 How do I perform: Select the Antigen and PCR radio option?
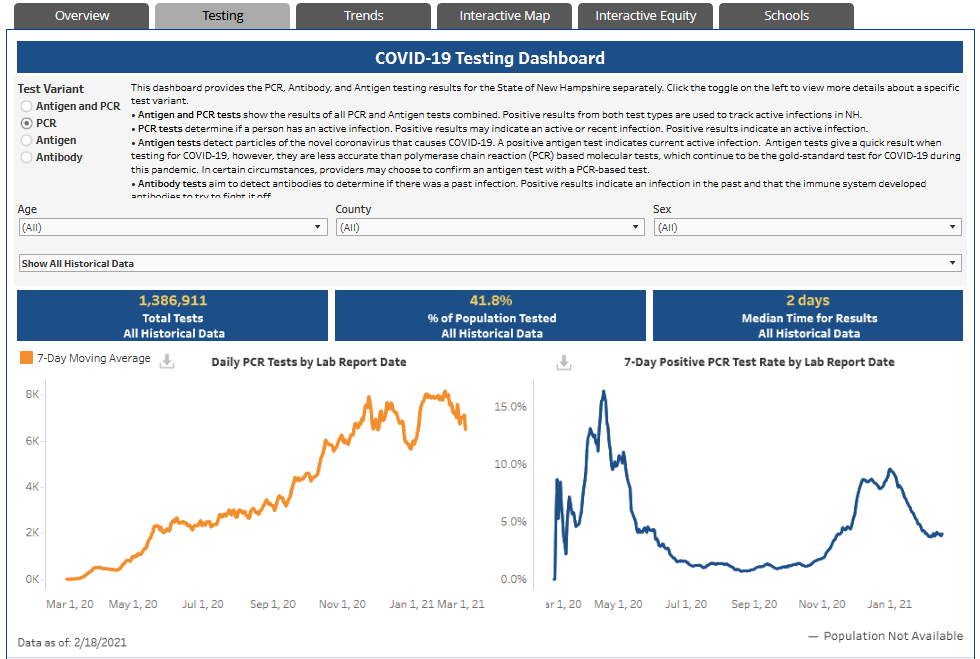click(26, 106)
